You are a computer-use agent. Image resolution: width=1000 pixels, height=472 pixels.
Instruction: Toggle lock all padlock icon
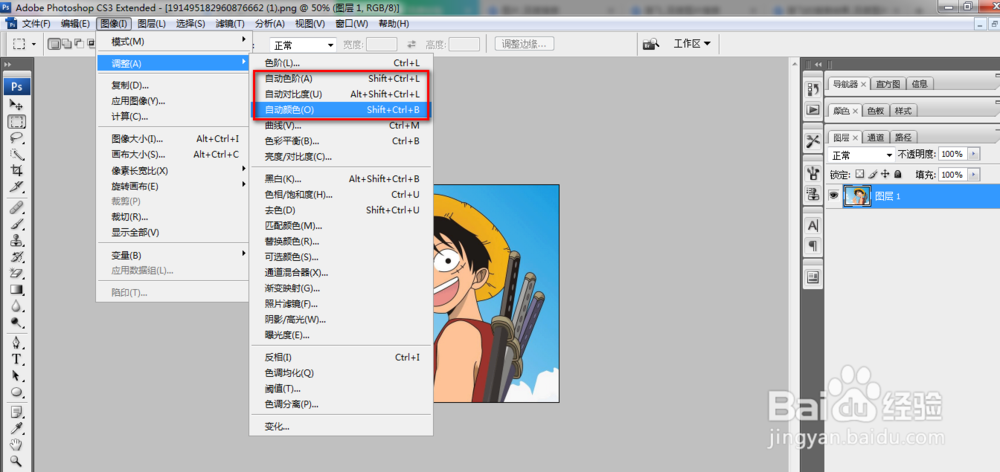tap(897, 174)
